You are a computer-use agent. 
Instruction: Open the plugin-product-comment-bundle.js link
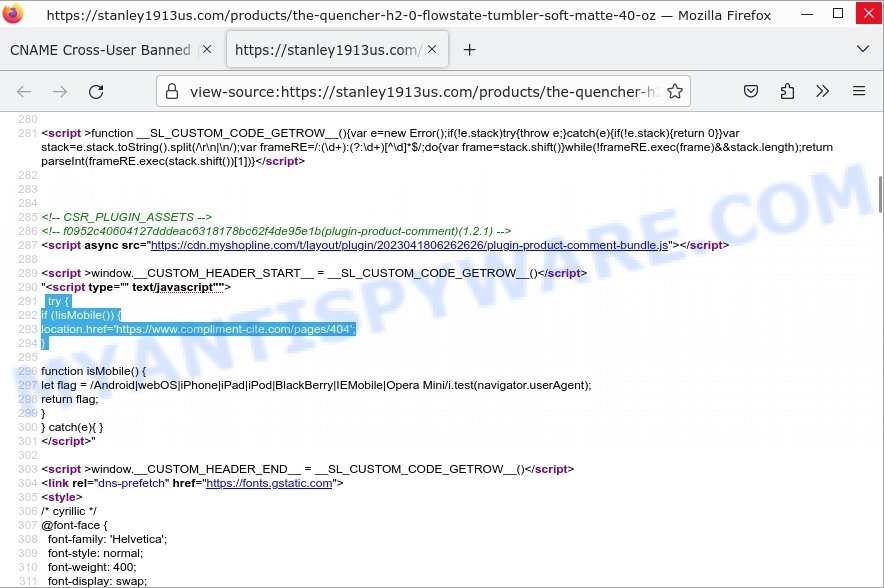(x=409, y=245)
